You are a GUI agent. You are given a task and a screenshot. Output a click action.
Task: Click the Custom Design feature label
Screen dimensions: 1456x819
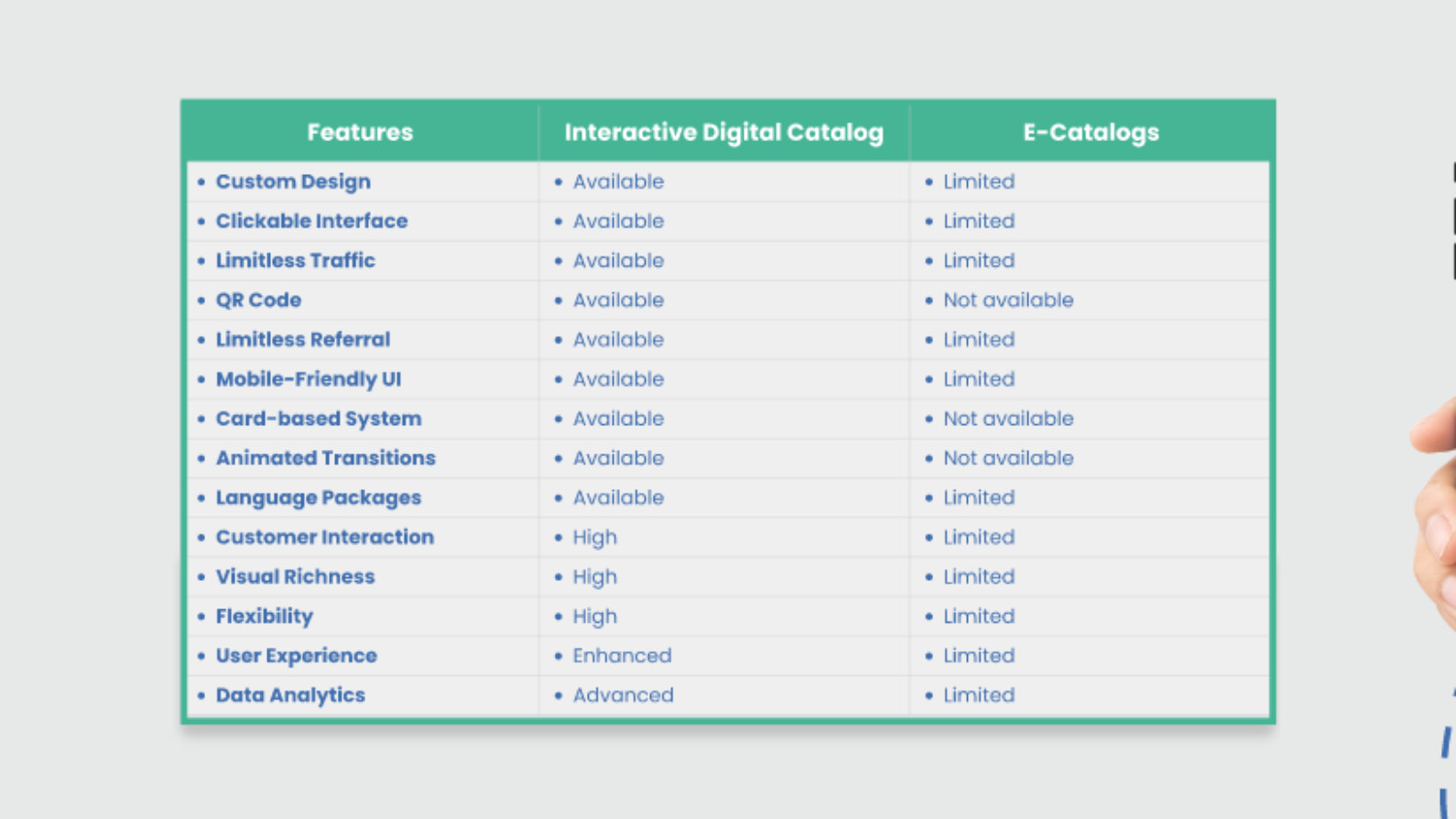[x=293, y=181]
